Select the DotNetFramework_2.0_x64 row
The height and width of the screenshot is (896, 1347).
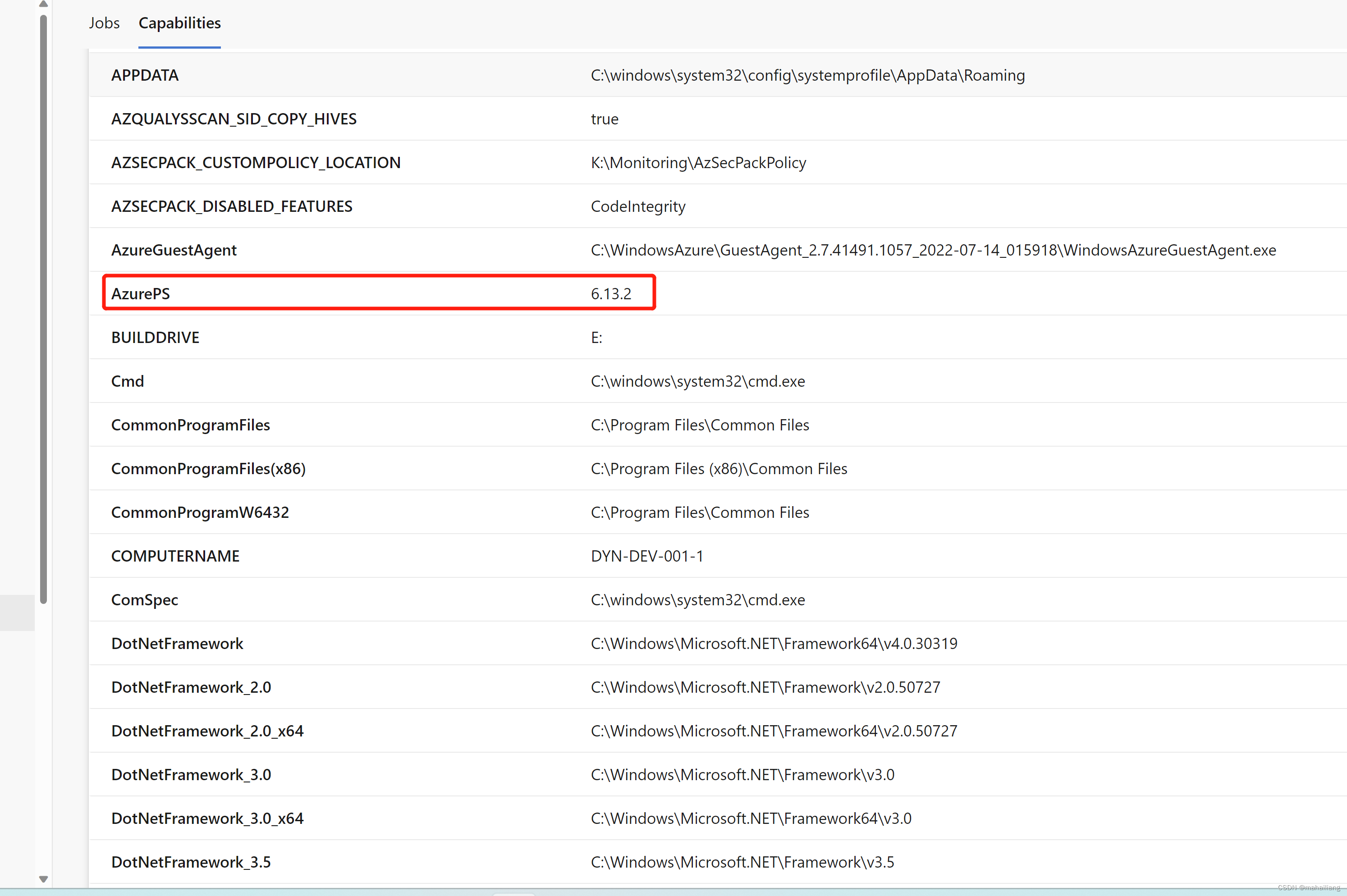pyautogui.click(x=207, y=731)
